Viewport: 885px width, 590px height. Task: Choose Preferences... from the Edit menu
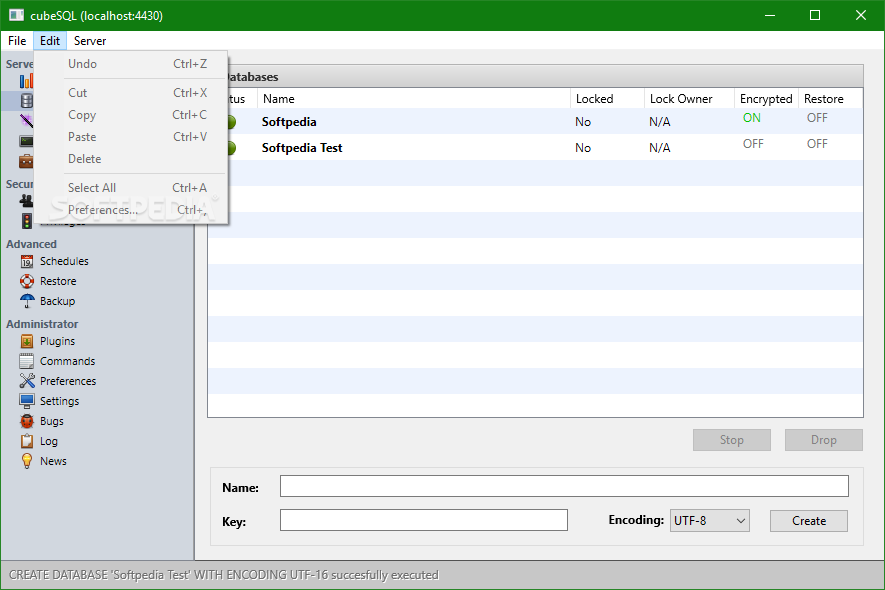(131, 209)
